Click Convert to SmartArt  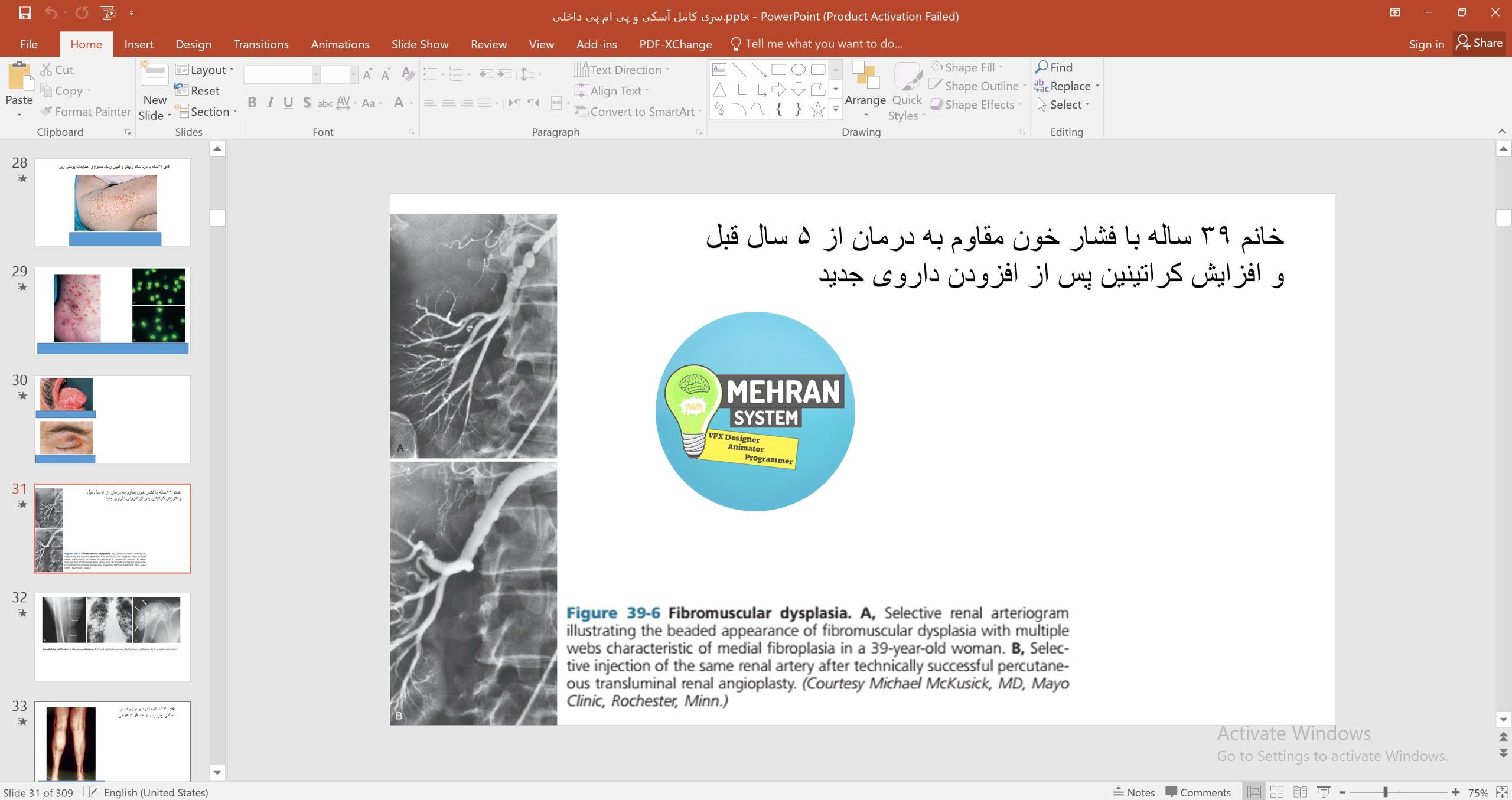coord(638,112)
